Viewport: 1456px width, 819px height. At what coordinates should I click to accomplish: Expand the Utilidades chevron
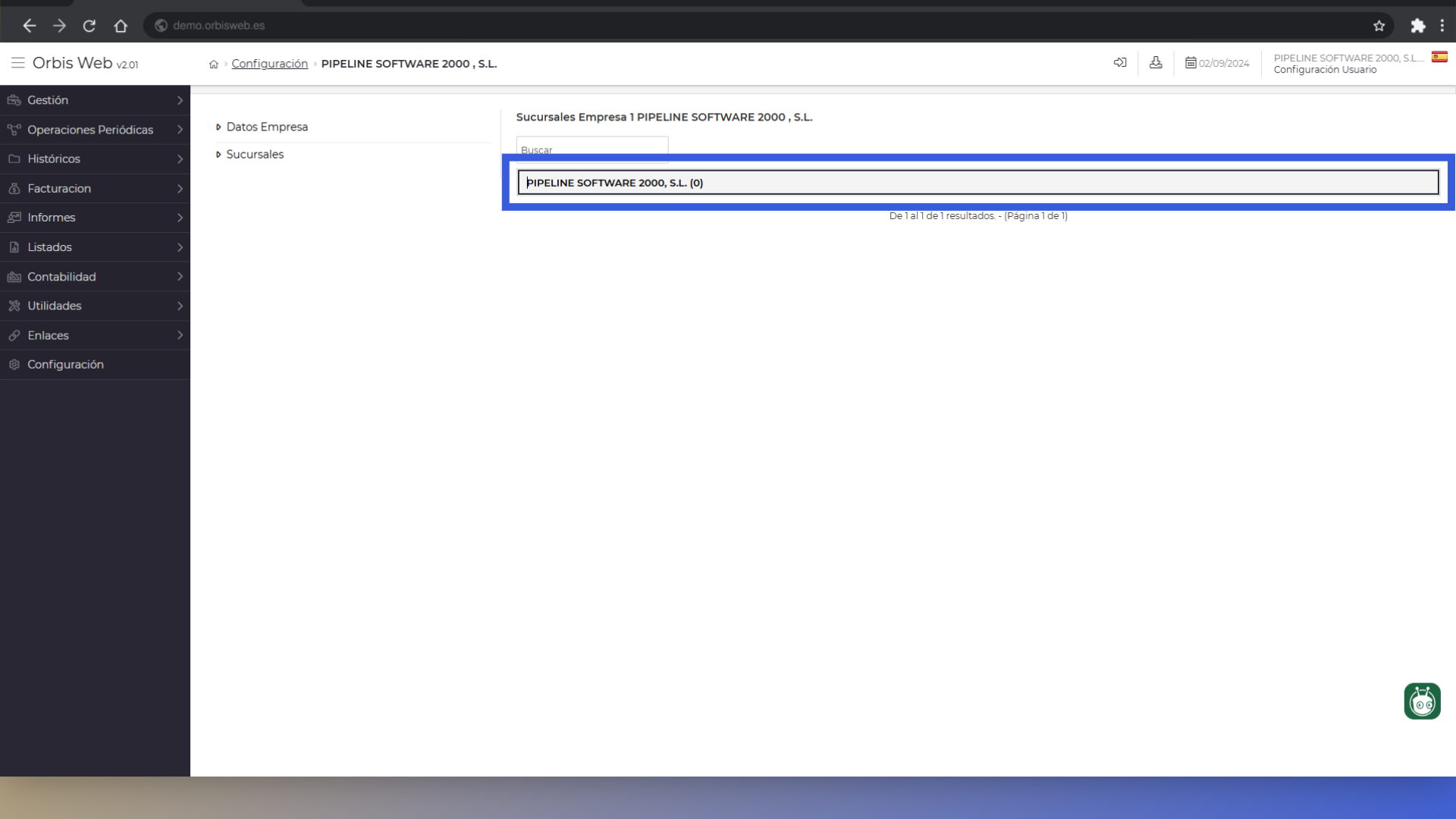[180, 306]
